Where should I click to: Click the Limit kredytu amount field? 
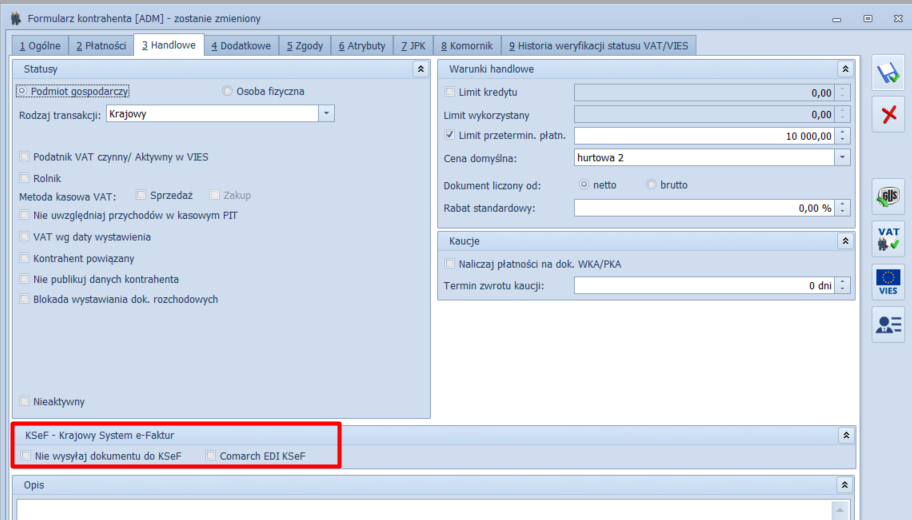click(704, 92)
